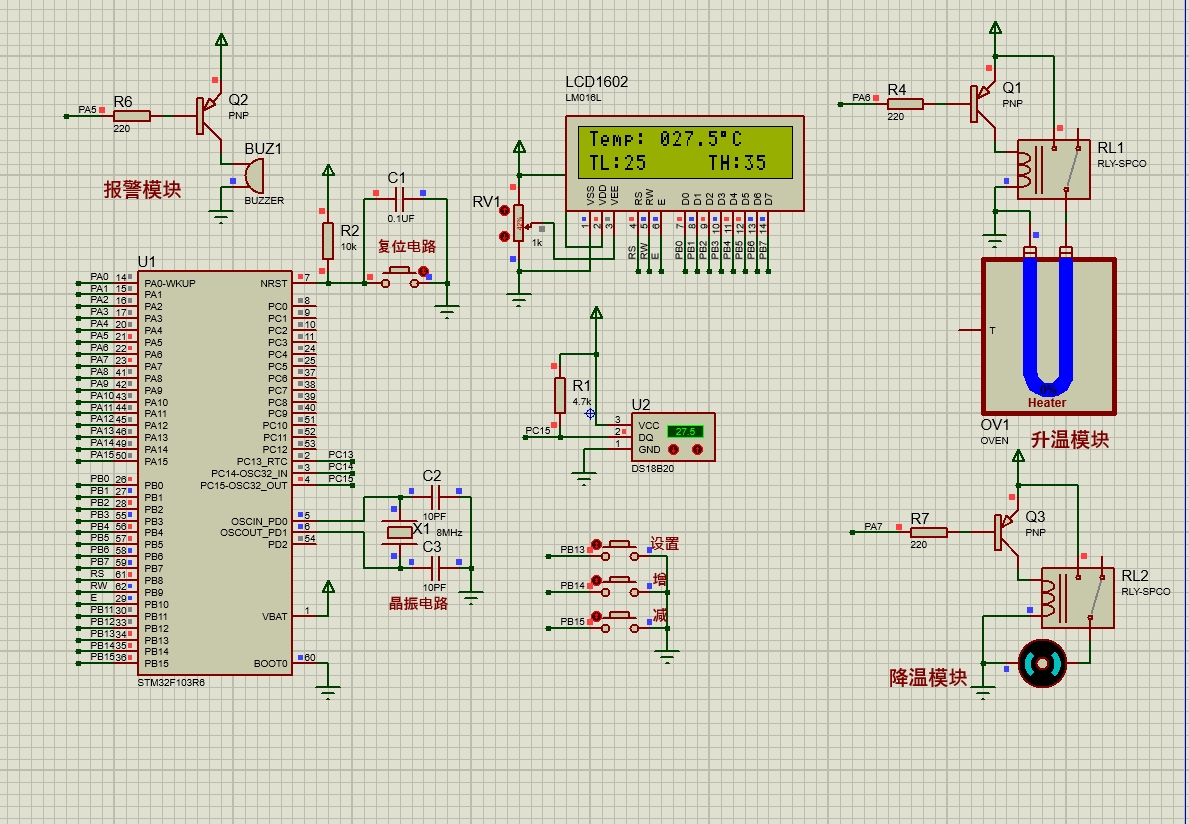This screenshot has width=1189, height=824.
Task: Select the U1 STM32F103R6 chip body
Action: tap(215, 473)
